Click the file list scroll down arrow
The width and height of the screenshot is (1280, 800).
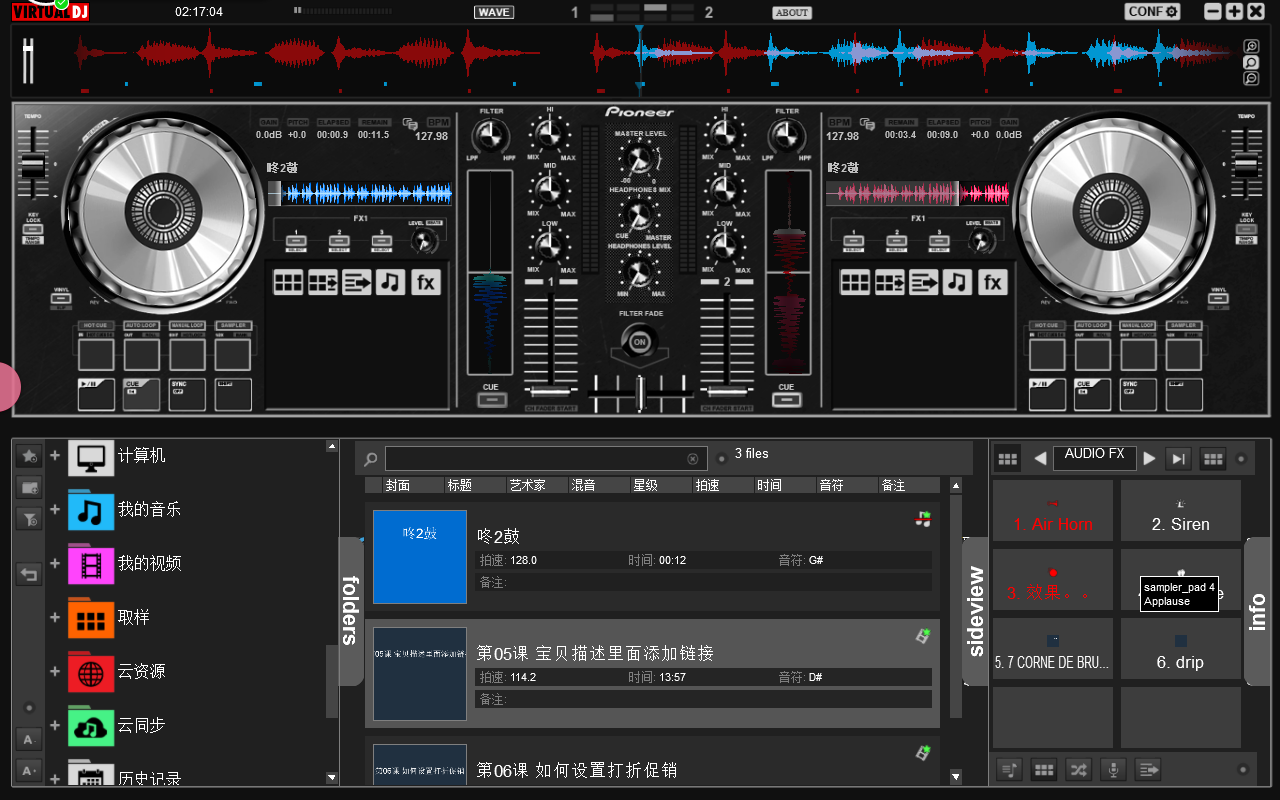click(x=956, y=776)
